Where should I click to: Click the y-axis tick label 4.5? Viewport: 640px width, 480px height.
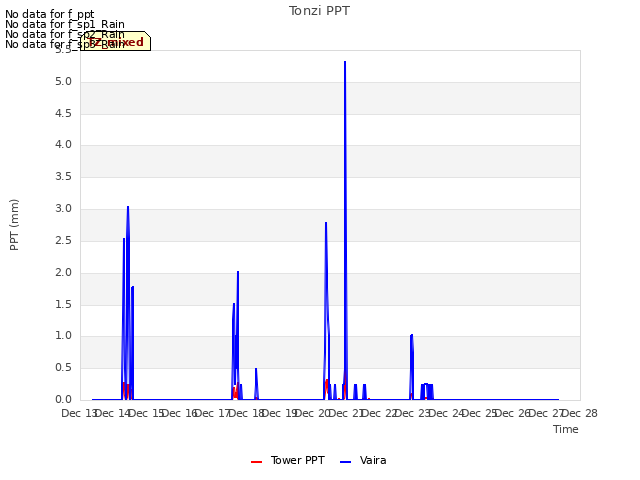point(63,113)
